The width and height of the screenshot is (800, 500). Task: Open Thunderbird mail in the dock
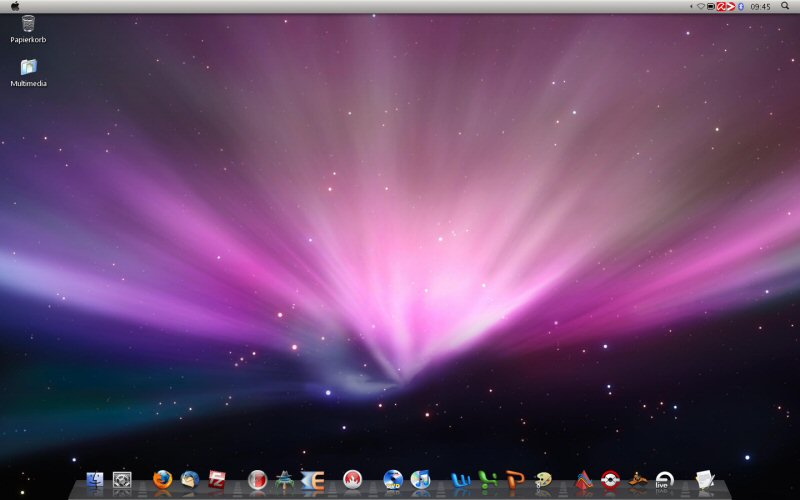click(190, 480)
